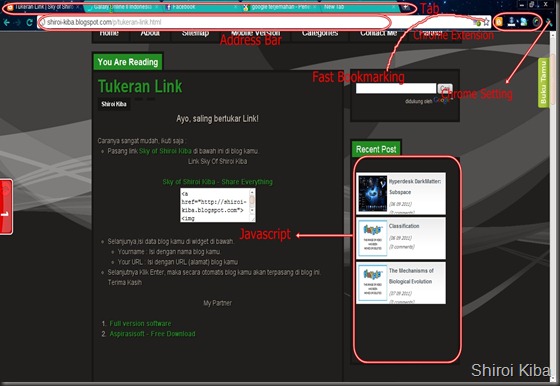Switch to the Google Terjemahan tab
The height and width of the screenshot is (386, 560).
click(x=280, y=7)
